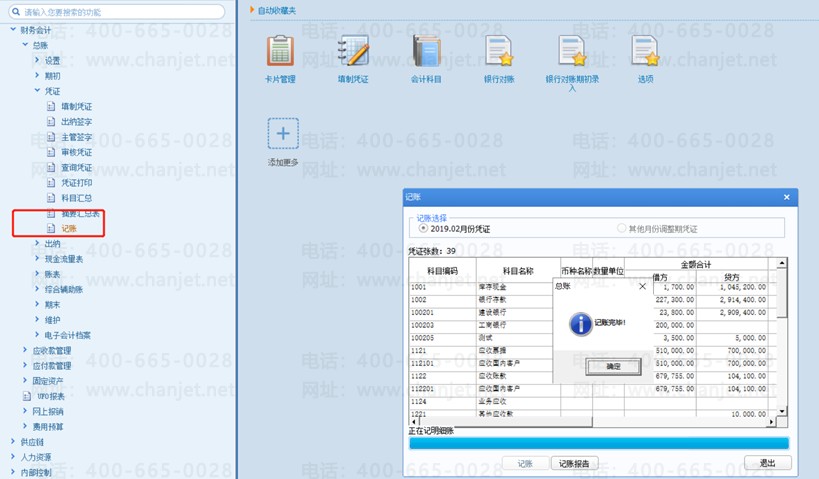Click the 科目编码 column header
The height and width of the screenshot is (479, 819).
[442, 271]
